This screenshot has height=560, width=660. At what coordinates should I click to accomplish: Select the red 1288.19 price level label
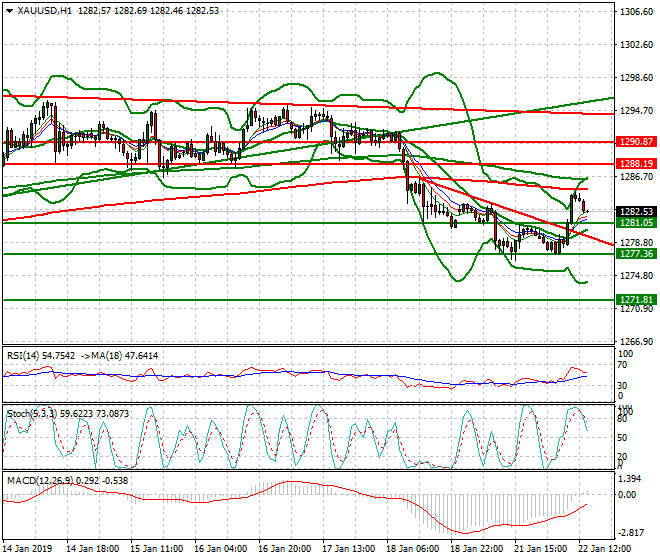636,163
